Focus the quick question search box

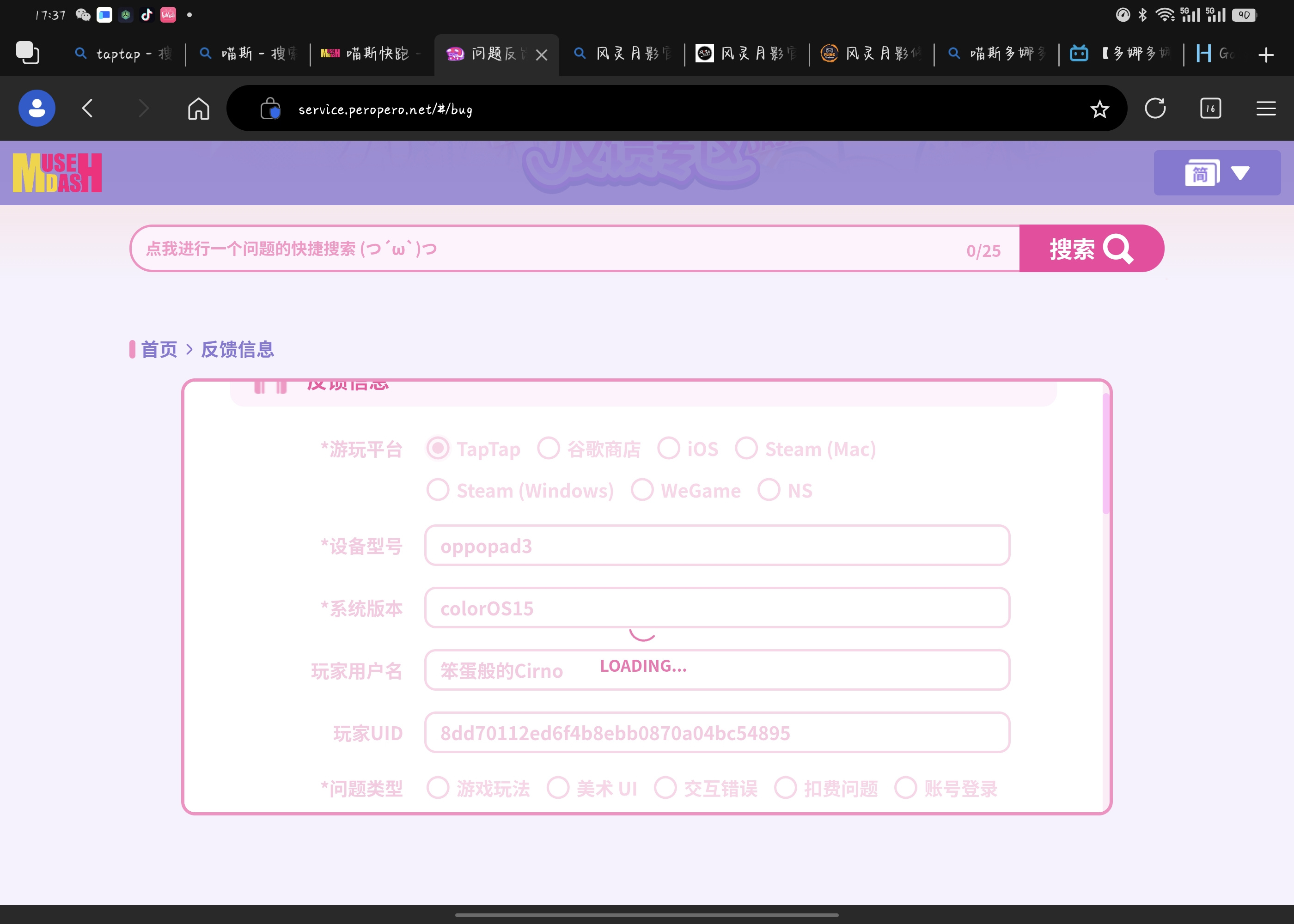(x=575, y=249)
